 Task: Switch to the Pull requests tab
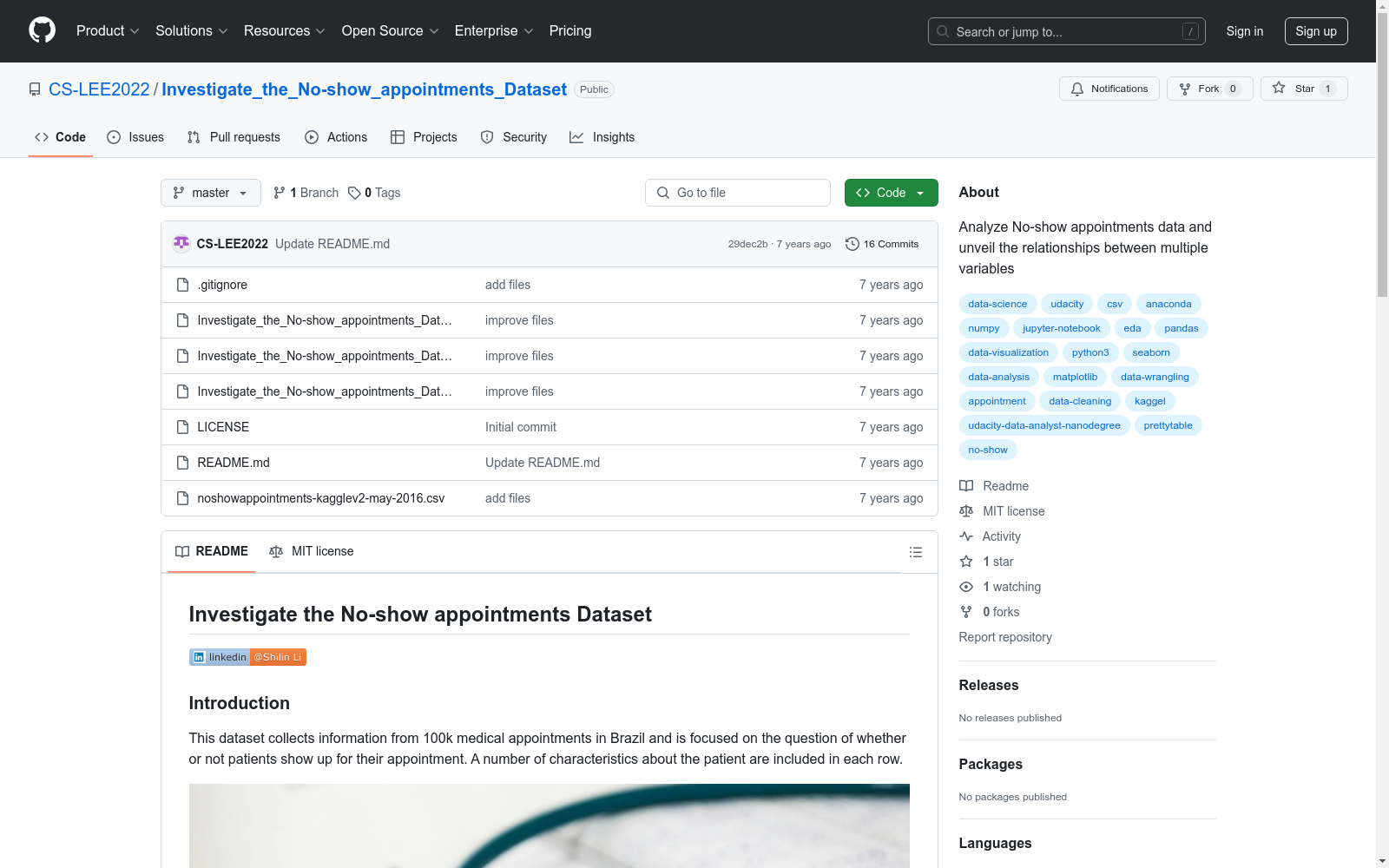click(x=234, y=137)
